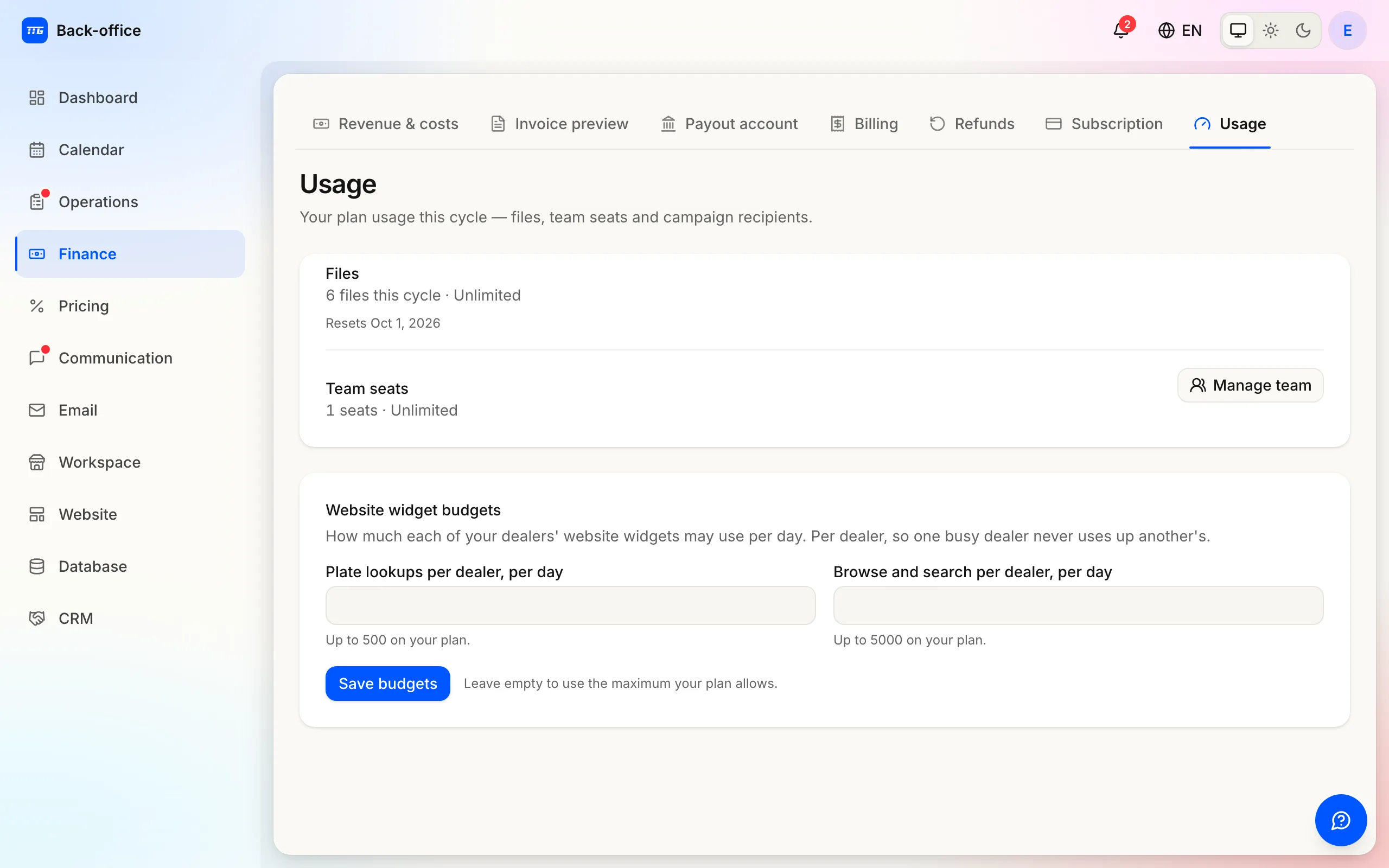Click the Finance banknote icon

[x=37, y=254]
